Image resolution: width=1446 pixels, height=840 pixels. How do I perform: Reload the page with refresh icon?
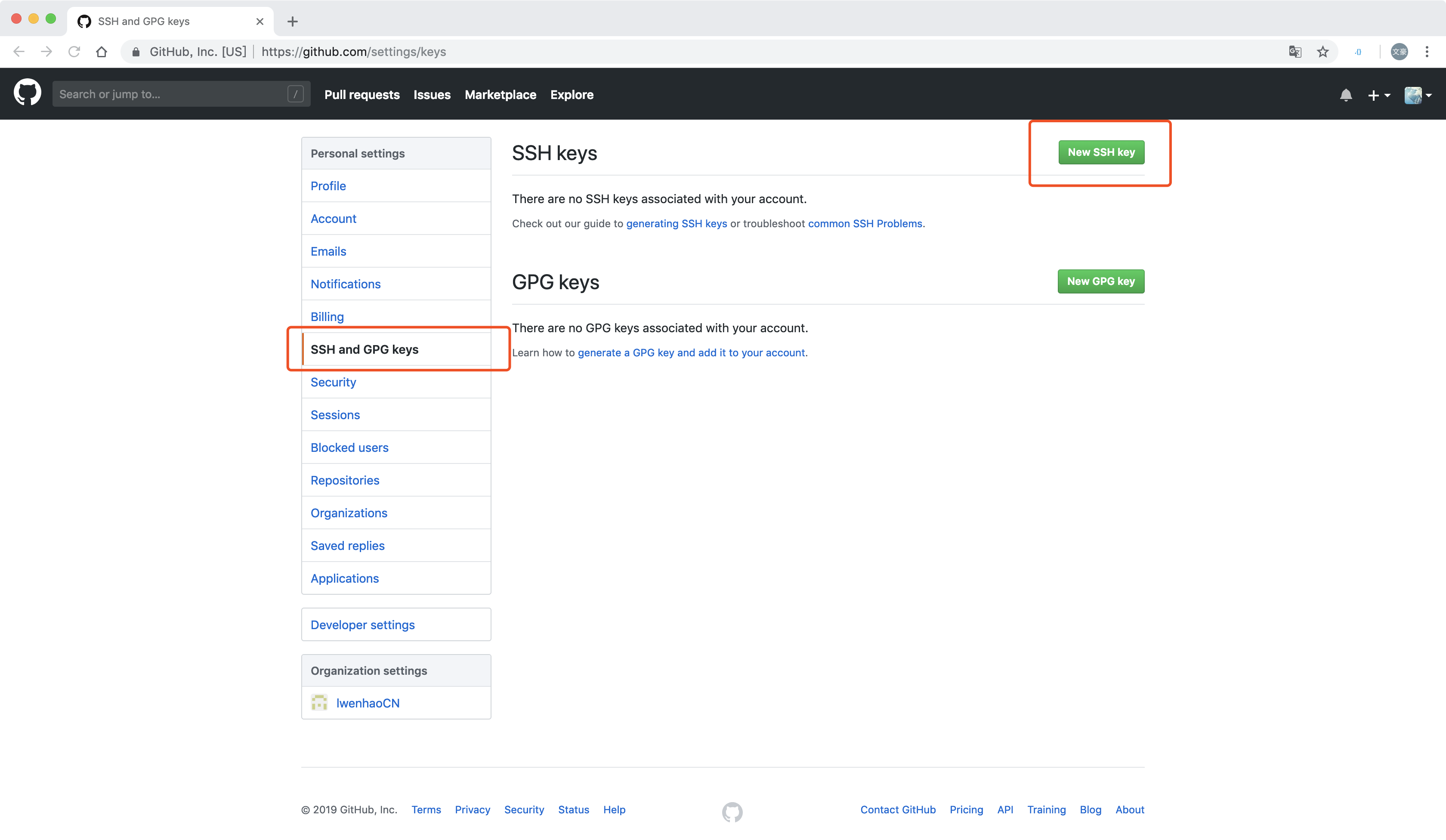click(x=74, y=52)
